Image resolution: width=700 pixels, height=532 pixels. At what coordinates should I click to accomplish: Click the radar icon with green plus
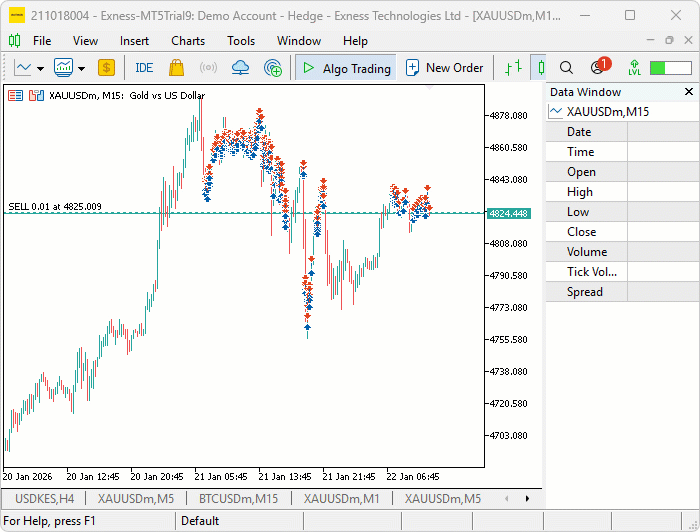273,68
